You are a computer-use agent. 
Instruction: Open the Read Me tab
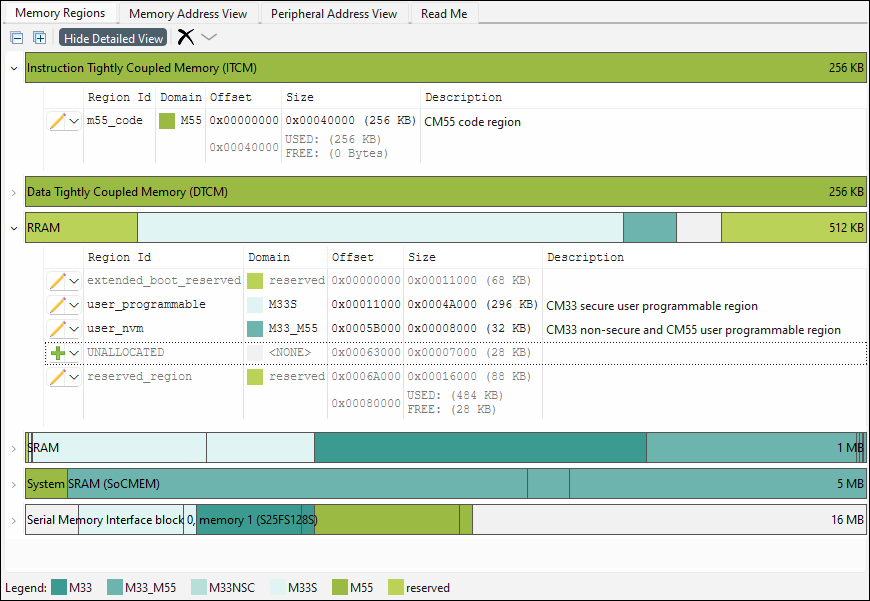pos(443,13)
